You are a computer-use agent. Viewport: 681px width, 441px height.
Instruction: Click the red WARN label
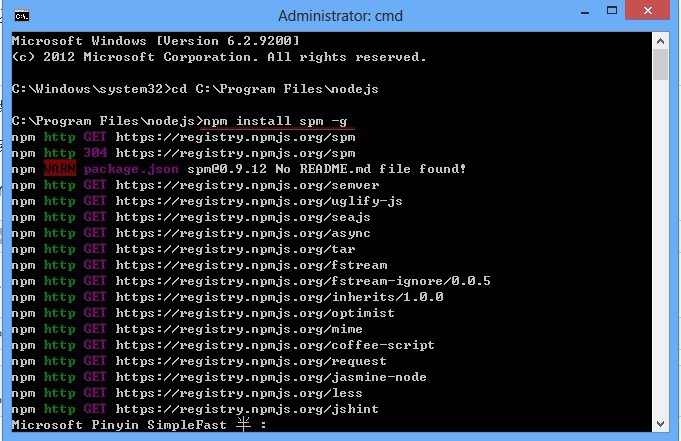[x=60, y=169]
